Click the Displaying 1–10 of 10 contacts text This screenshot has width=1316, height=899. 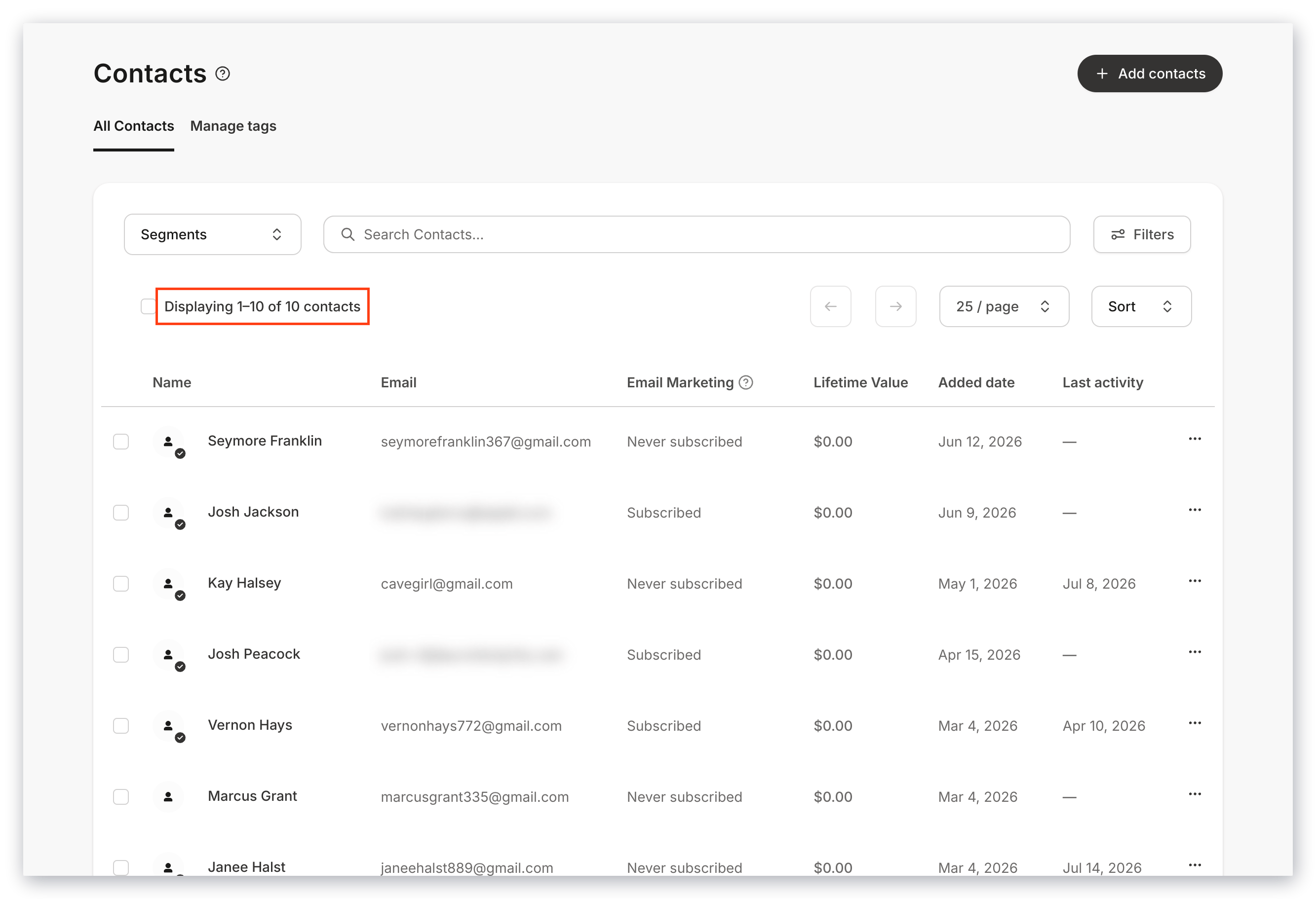(262, 306)
